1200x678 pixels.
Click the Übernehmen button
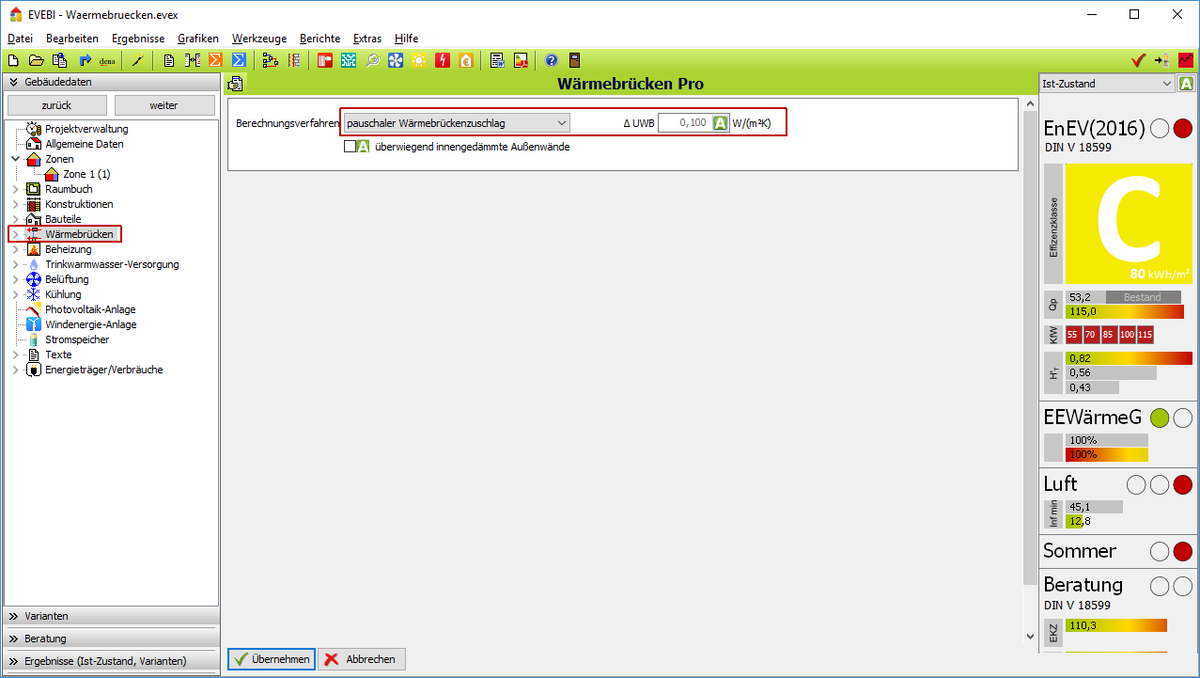(271, 659)
